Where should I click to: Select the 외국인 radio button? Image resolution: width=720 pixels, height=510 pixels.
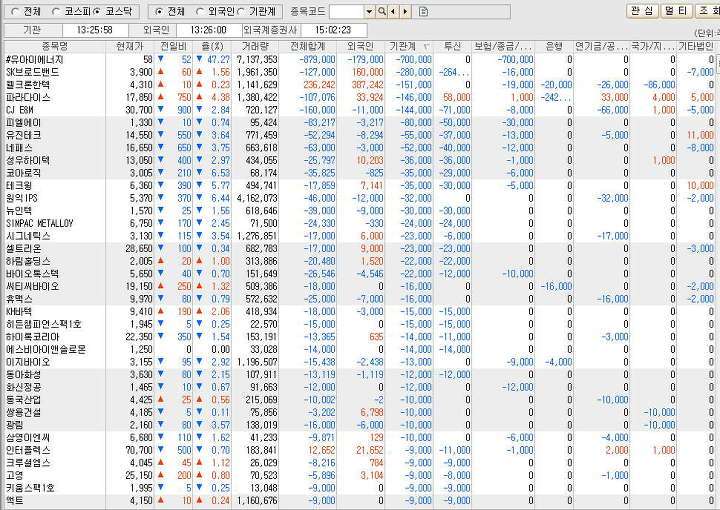(199, 11)
